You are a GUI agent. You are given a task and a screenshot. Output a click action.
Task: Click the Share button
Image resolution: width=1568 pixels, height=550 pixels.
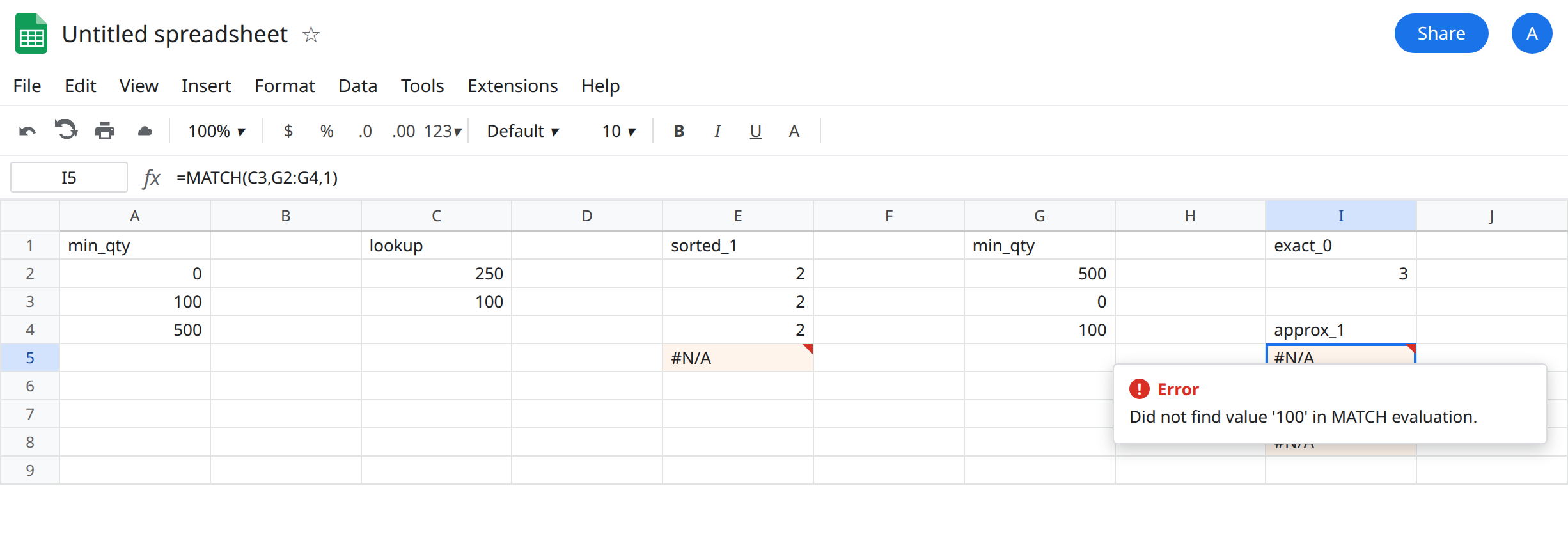[x=1441, y=33]
